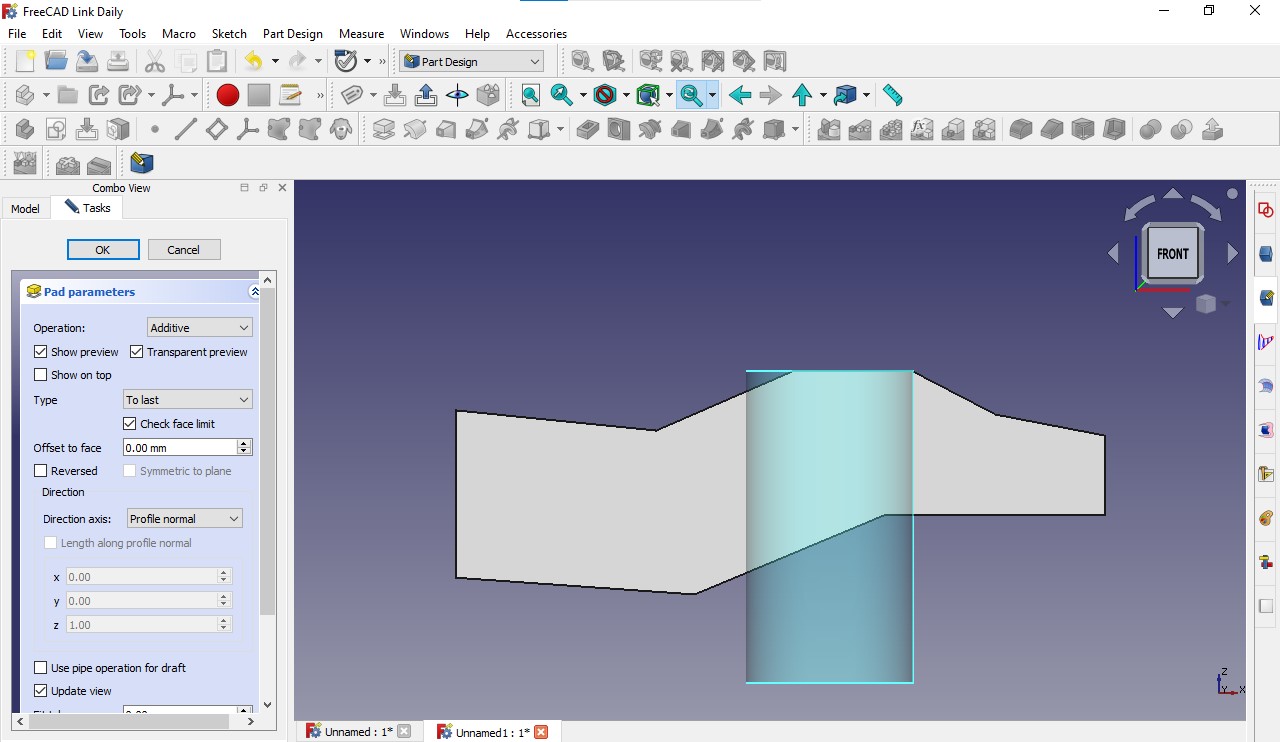This screenshot has width=1280, height=742.
Task: Open the Type dropdown set to To last
Action: coord(187,399)
